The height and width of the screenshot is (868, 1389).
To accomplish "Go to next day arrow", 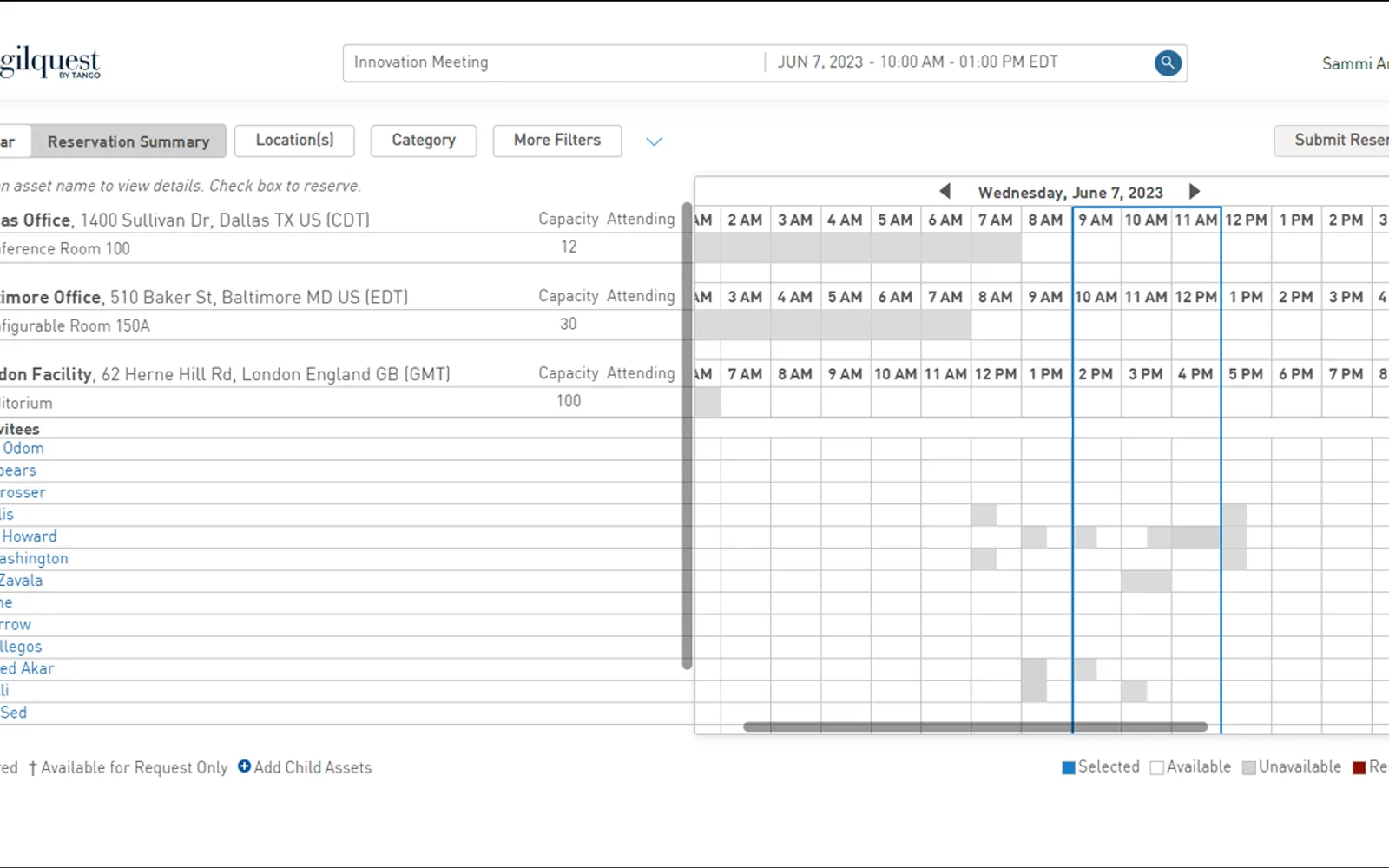I will click(x=1194, y=191).
